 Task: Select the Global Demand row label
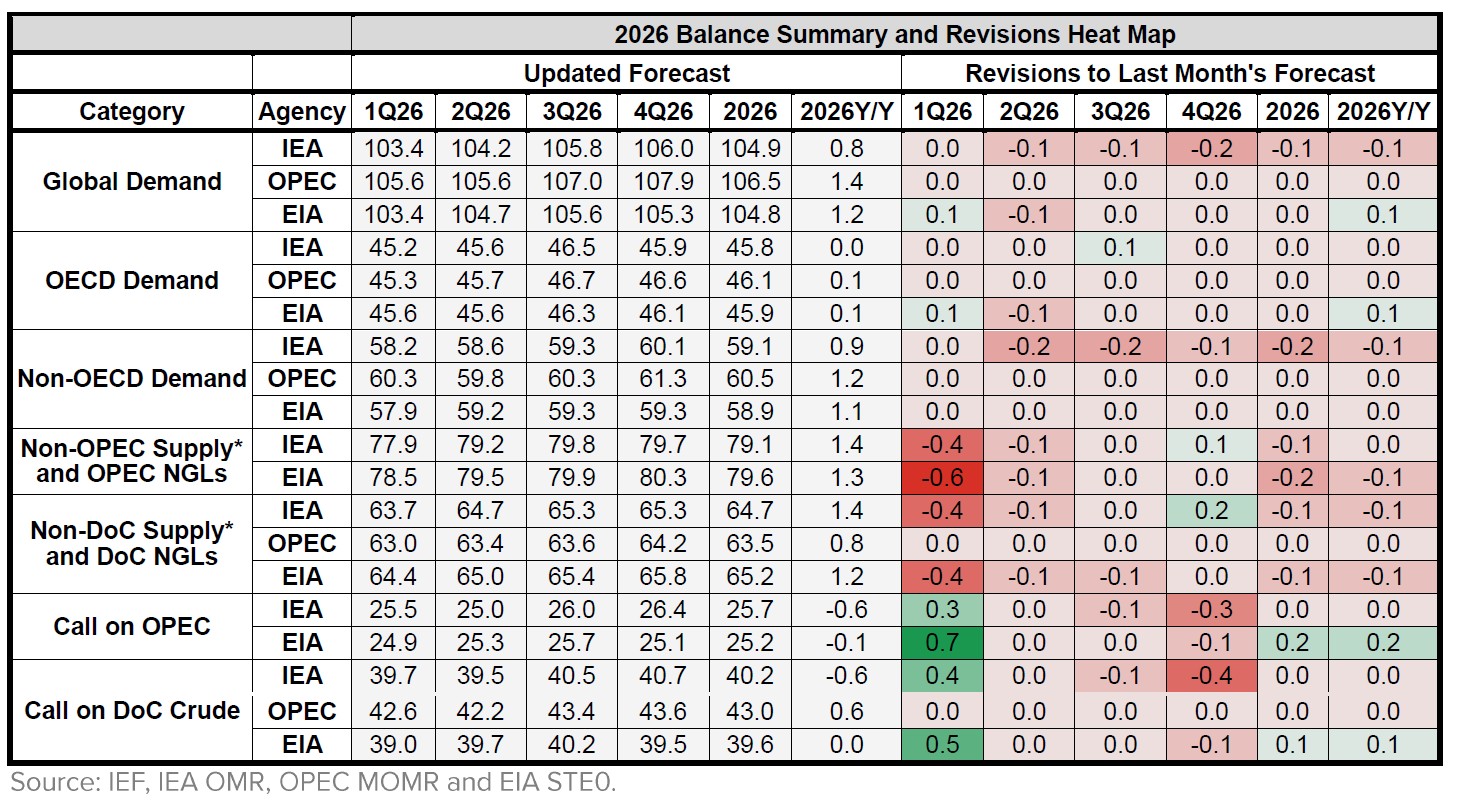[132, 182]
